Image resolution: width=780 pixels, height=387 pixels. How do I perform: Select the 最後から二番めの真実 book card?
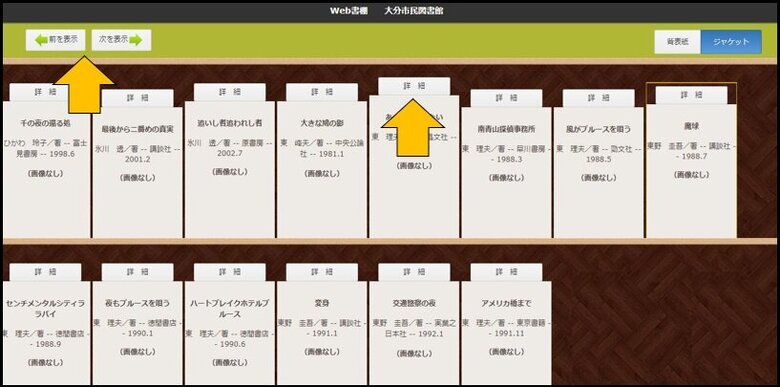(x=138, y=173)
